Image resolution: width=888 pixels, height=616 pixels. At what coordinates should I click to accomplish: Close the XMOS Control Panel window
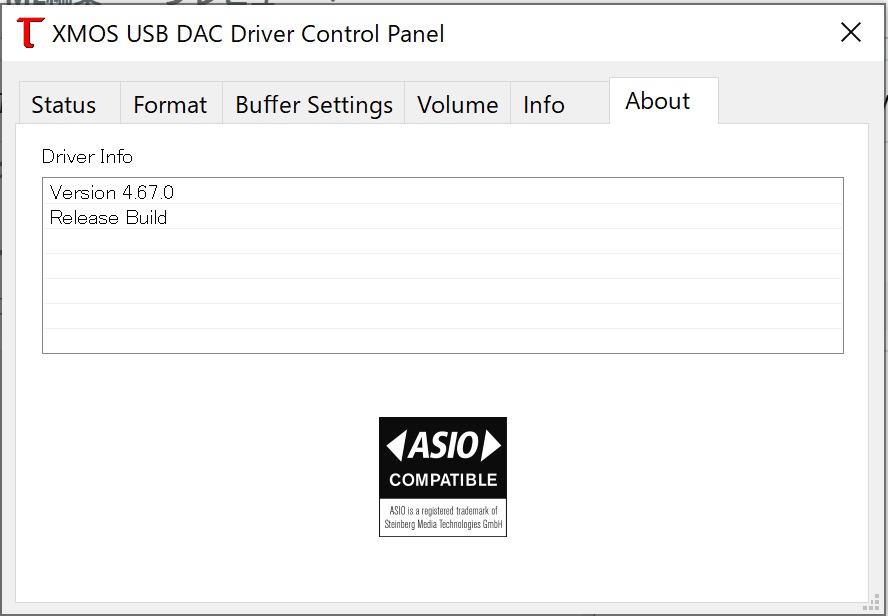[851, 32]
